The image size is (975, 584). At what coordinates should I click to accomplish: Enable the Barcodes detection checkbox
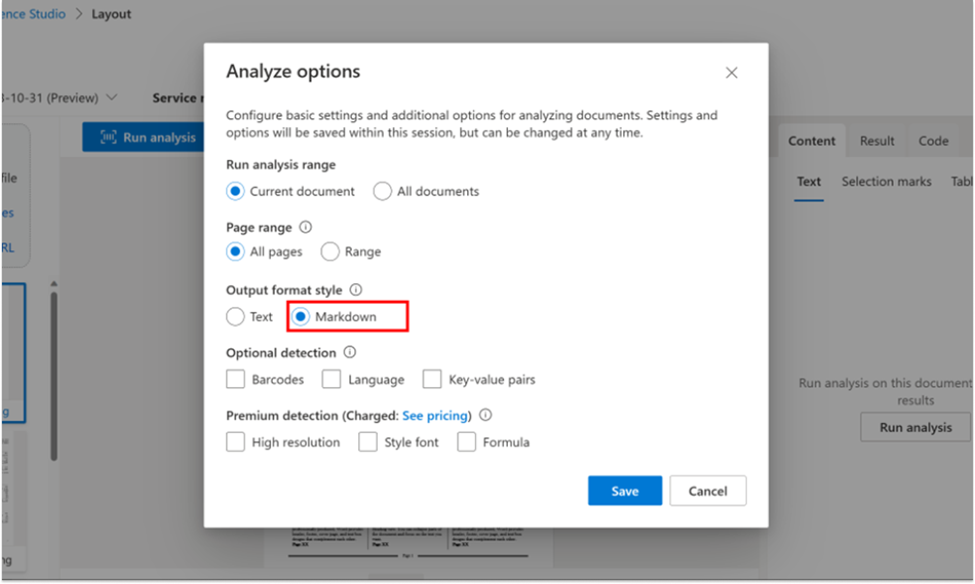(236, 380)
